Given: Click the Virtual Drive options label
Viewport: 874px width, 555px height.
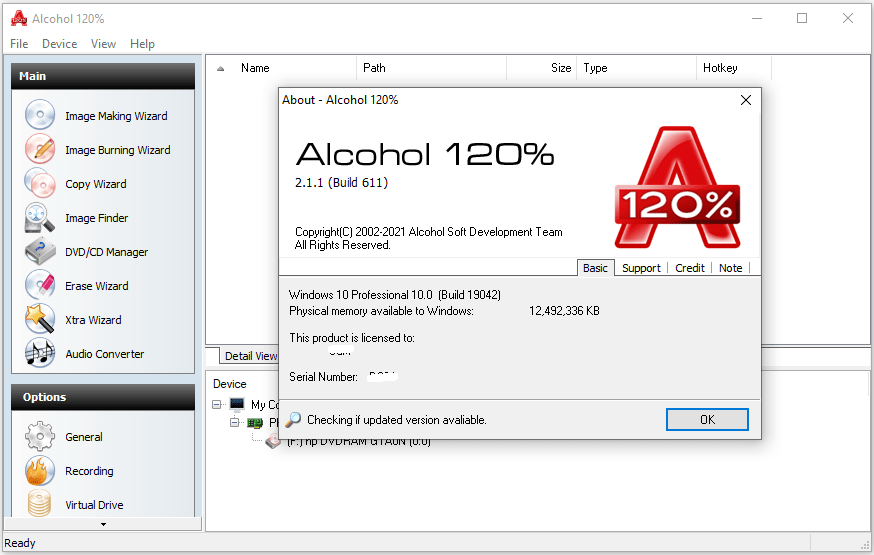Looking at the screenshot, I should point(94,505).
